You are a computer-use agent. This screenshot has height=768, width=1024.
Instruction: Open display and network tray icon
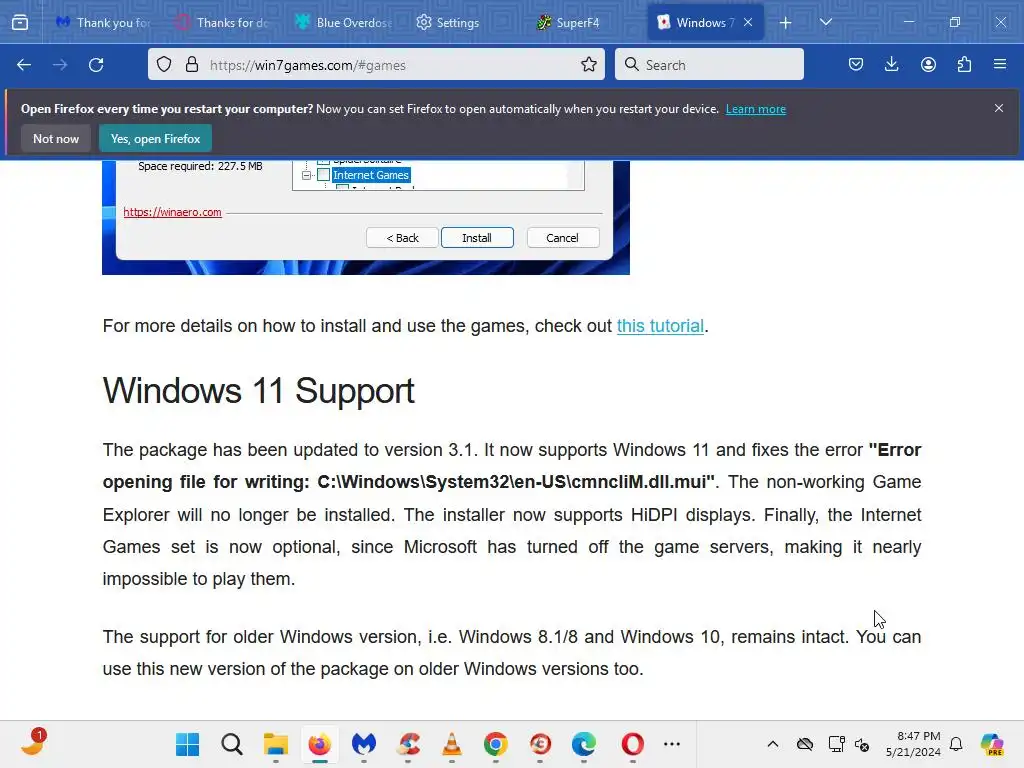click(837, 744)
